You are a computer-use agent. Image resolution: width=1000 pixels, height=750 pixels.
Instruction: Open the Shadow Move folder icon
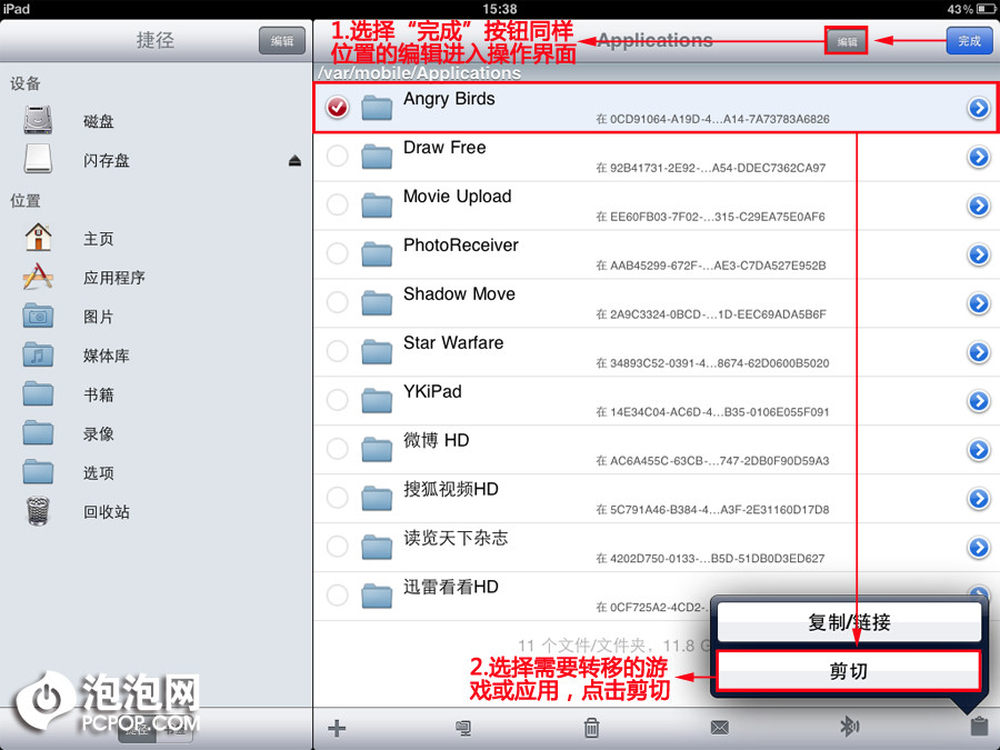click(376, 303)
